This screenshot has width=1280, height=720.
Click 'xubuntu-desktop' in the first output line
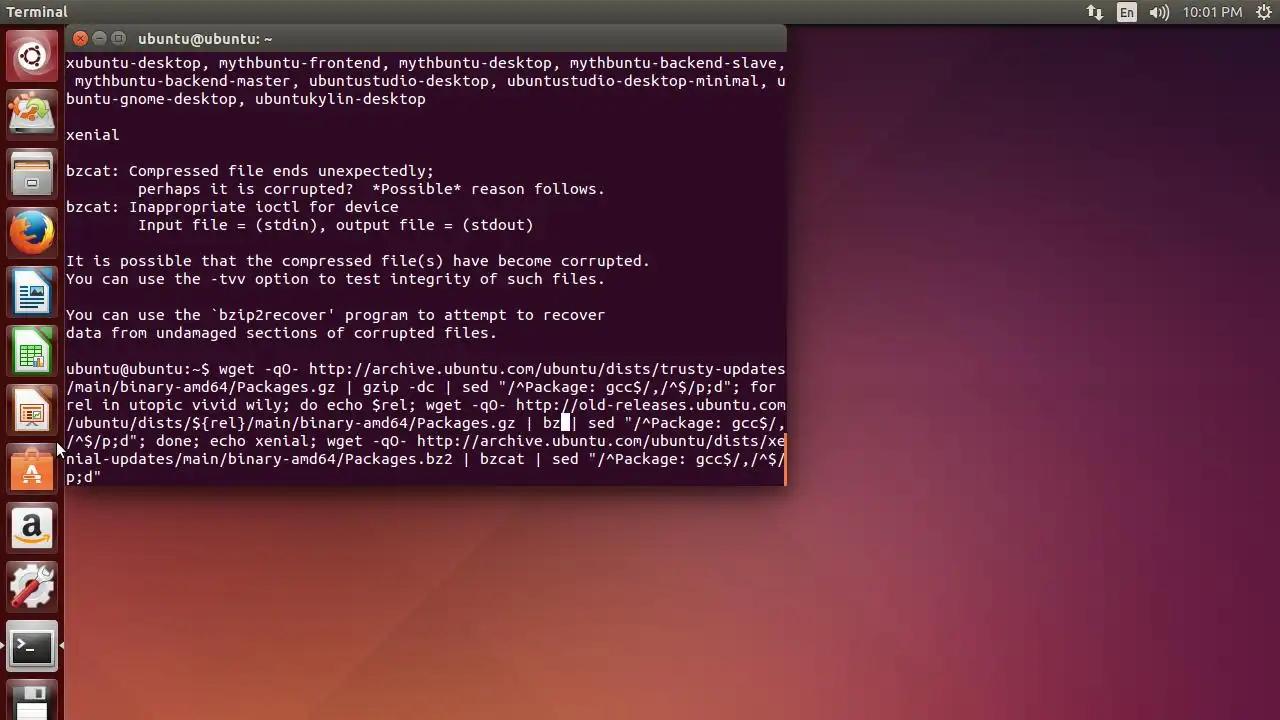pos(133,63)
